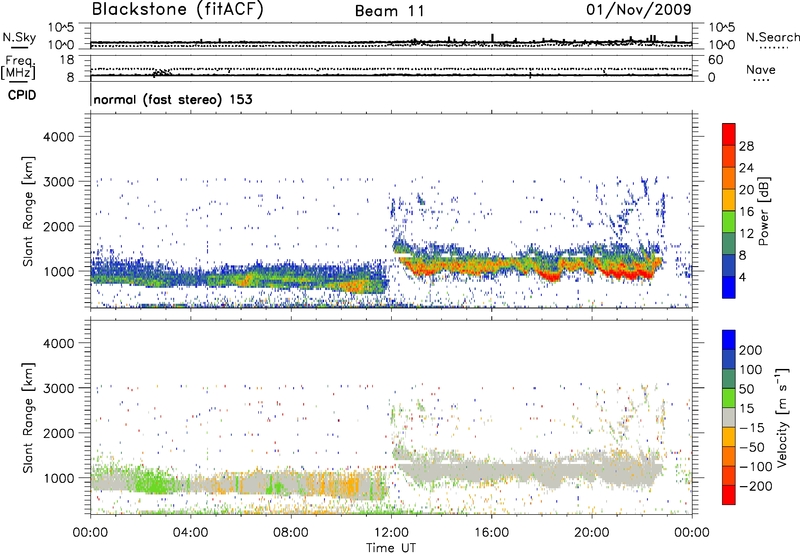Pick the light green 12–16 dB colorbar segment

tap(729, 222)
